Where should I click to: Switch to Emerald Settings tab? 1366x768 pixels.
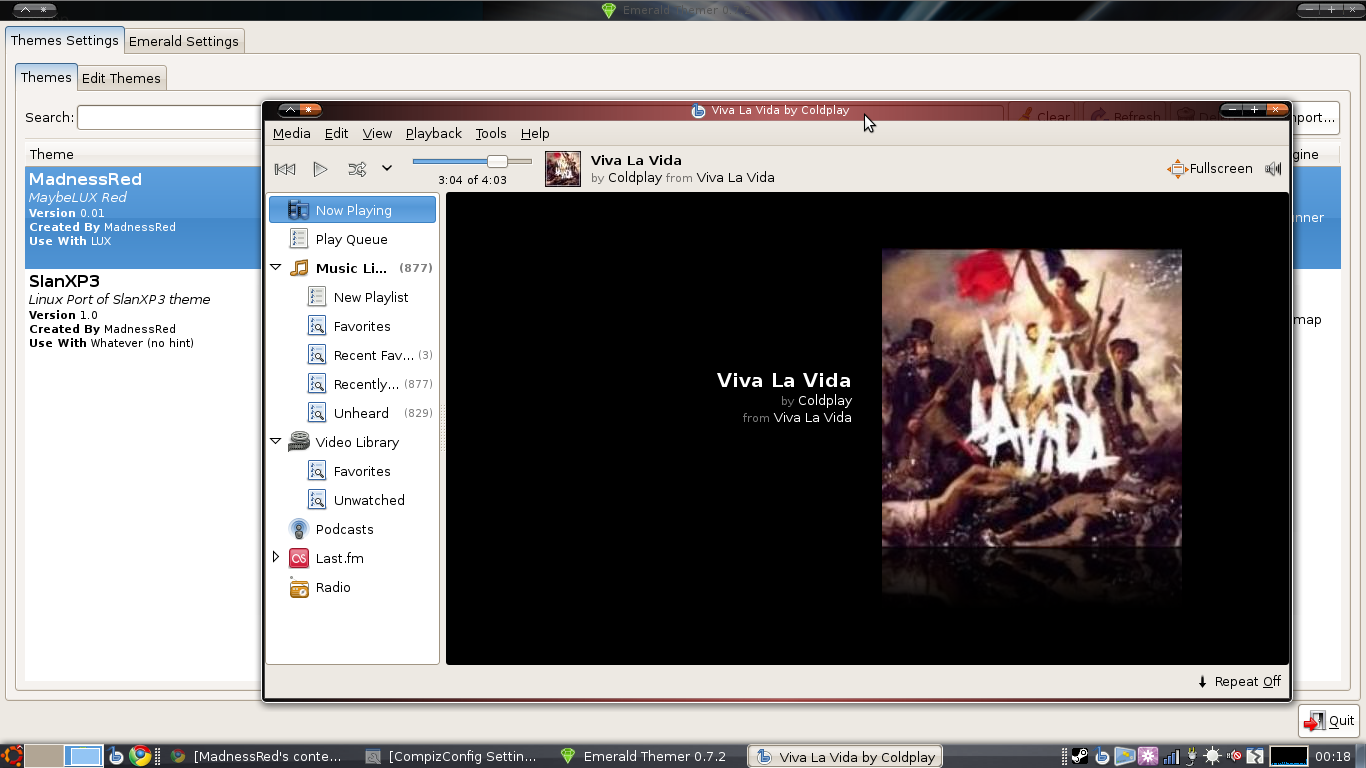pyautogui.click(x=184, y=41)
